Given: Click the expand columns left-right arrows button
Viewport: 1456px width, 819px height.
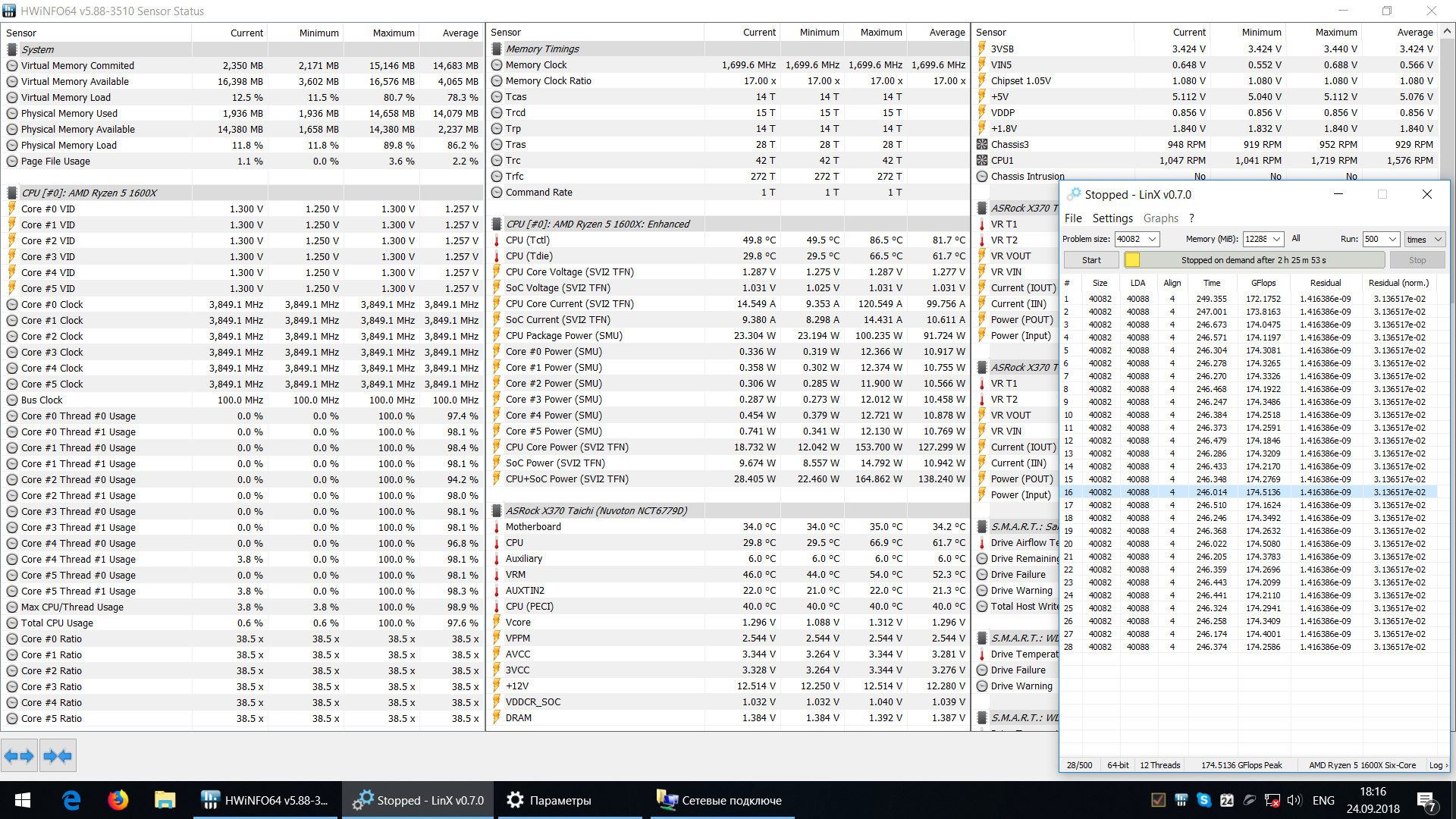Looking at the screenshot, I should (x=19, y=755).
